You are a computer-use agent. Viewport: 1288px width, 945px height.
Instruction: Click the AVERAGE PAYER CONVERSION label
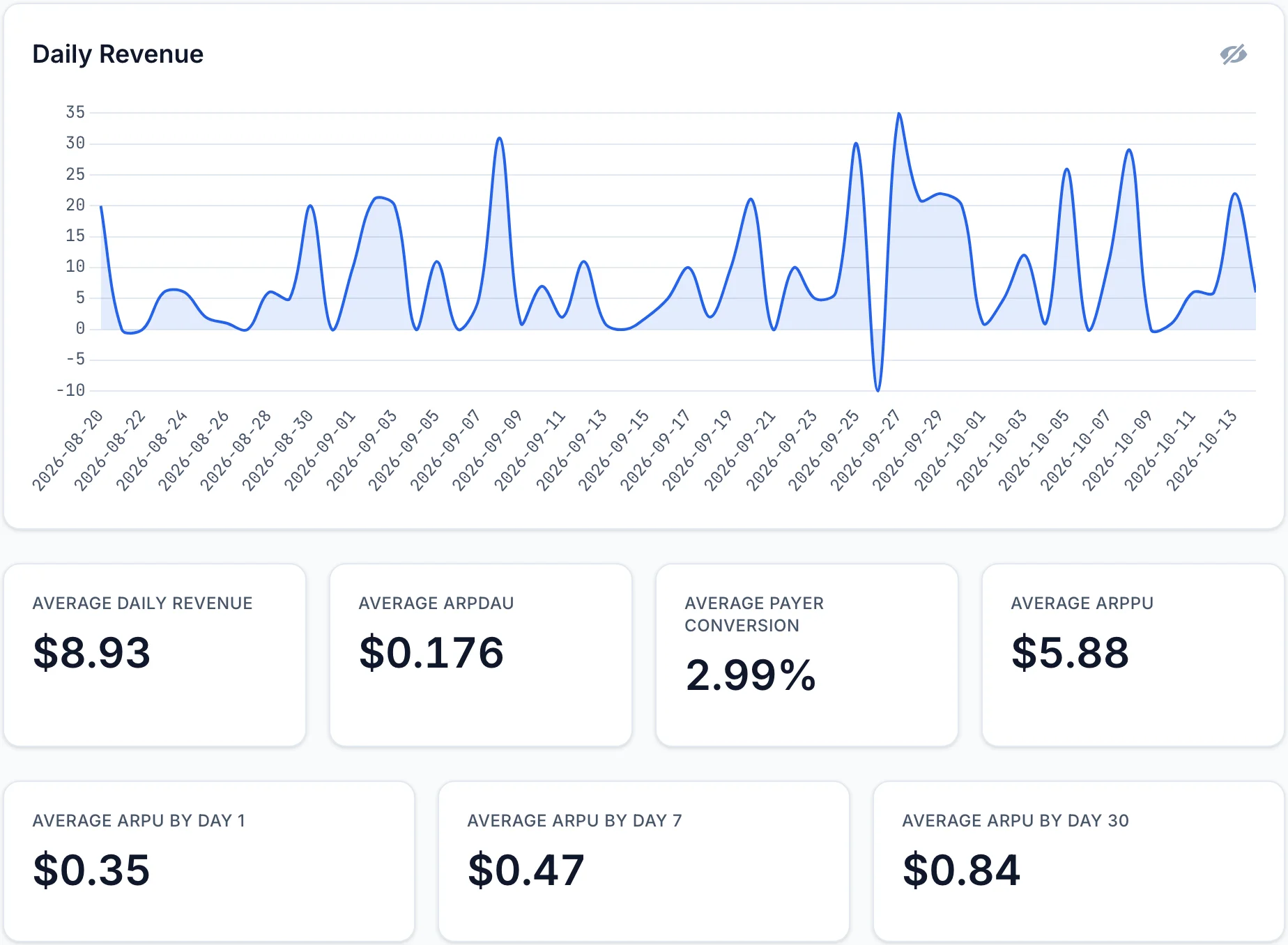point(754,615)
